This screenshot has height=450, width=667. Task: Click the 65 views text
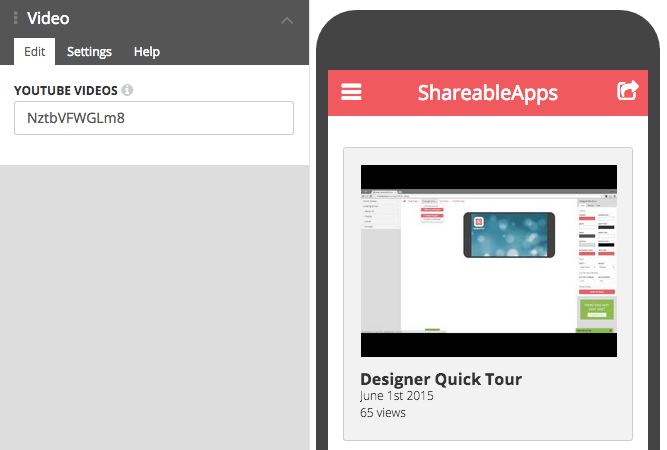[x=383, y=413]
